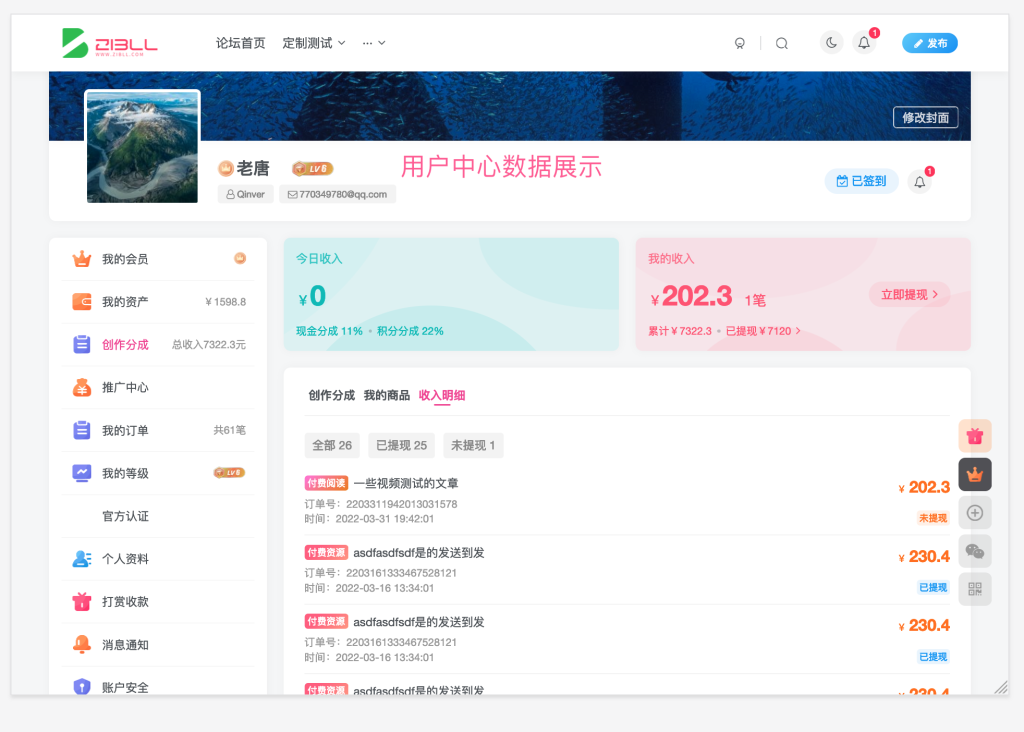Open top bar notification bell with badge

tap(864, 43)
